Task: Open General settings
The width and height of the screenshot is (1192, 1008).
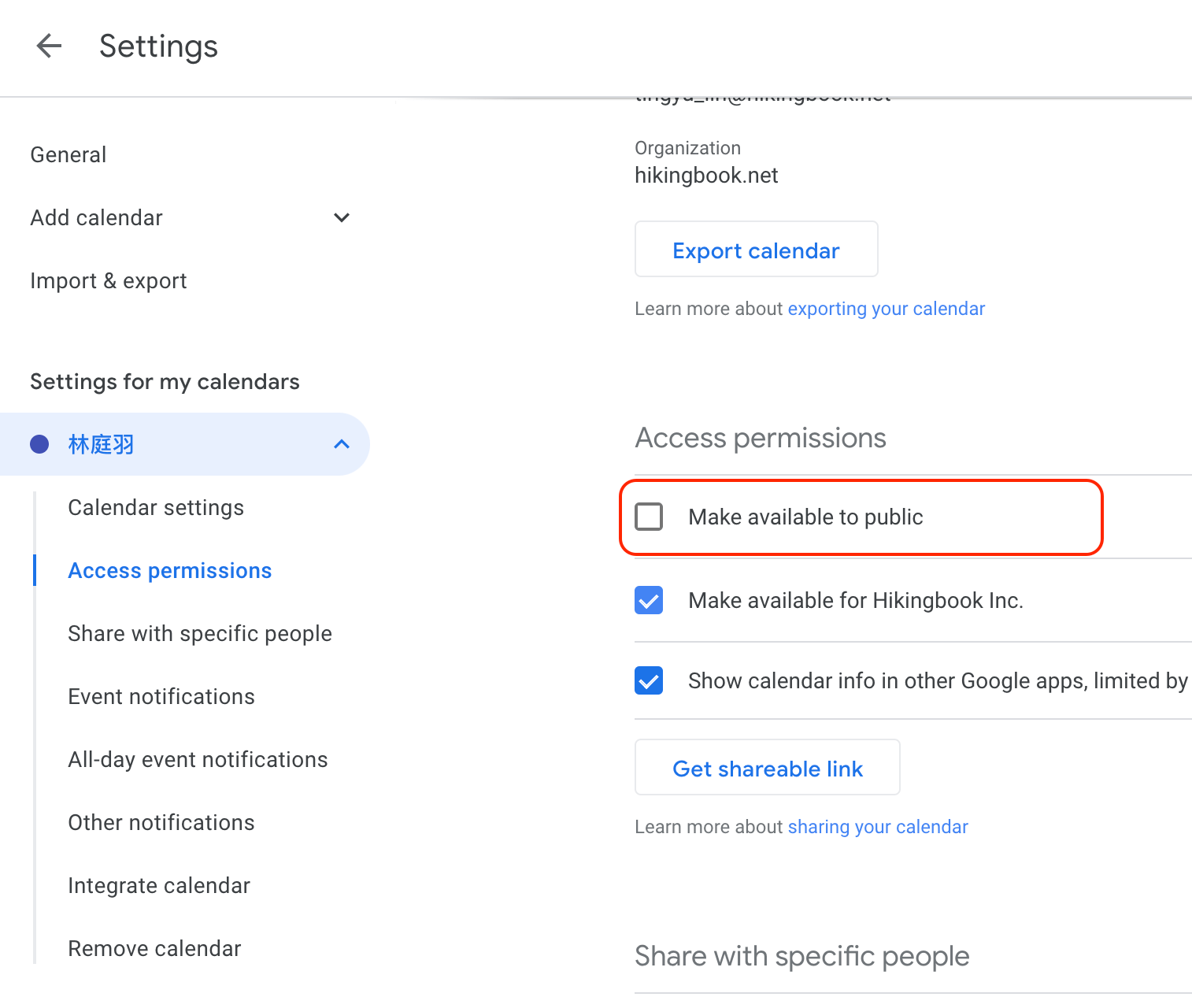Action: 68,154
